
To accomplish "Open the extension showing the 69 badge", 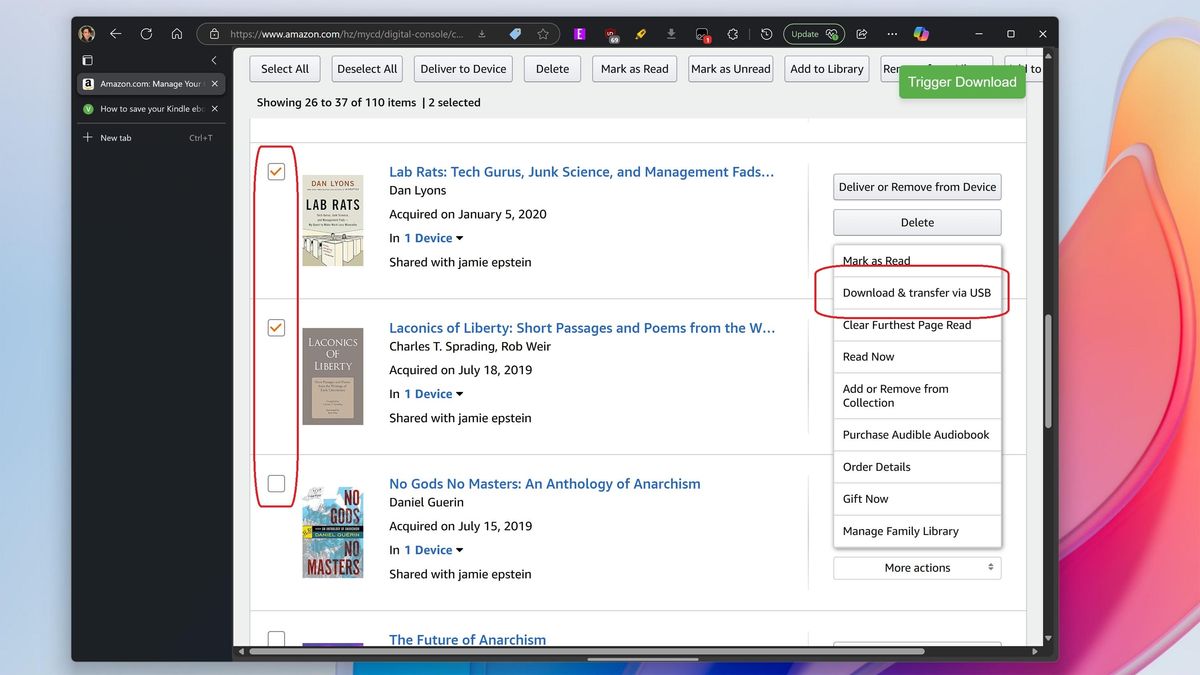I will pos(610,34).
